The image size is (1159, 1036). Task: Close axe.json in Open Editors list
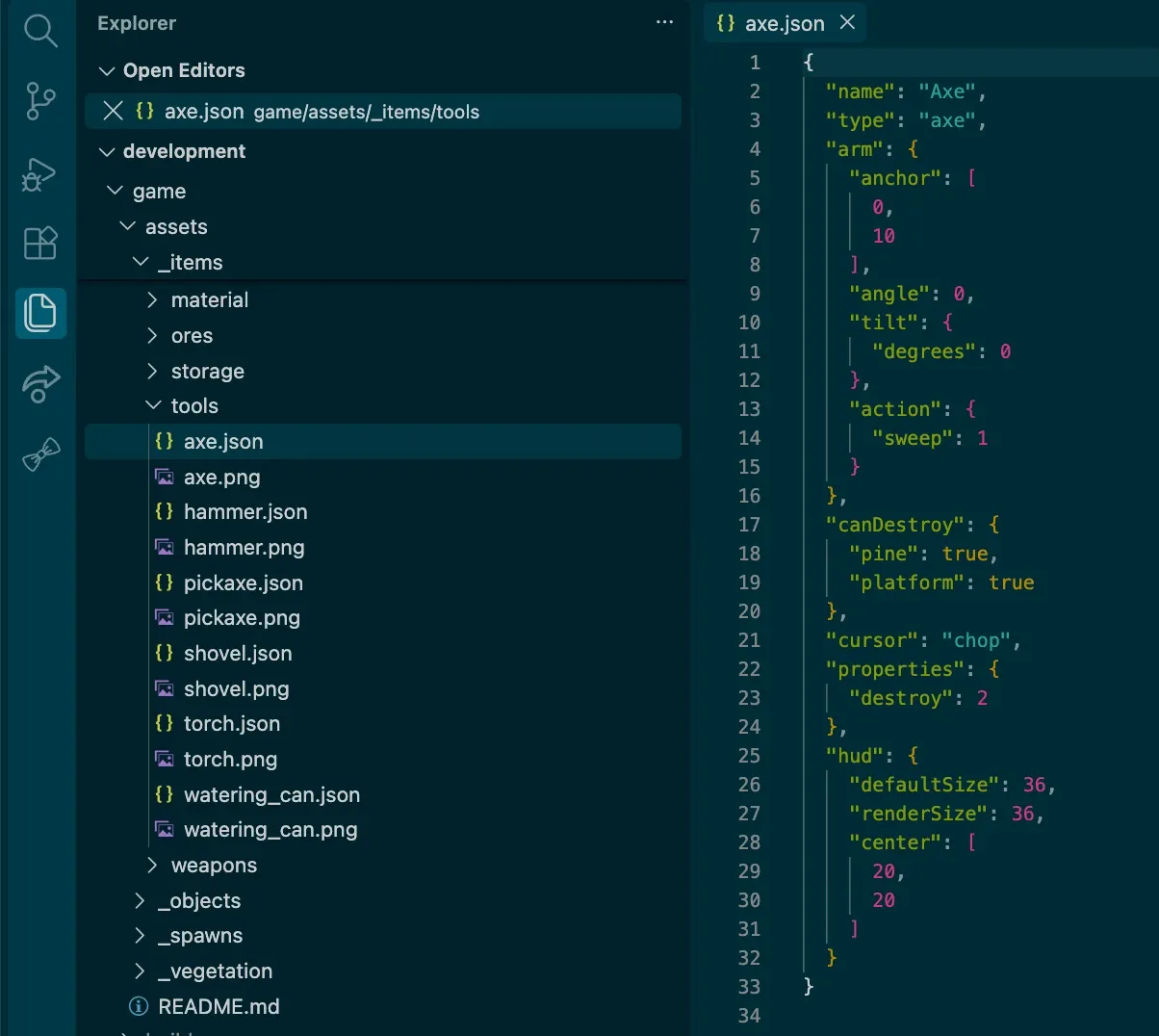113,111
